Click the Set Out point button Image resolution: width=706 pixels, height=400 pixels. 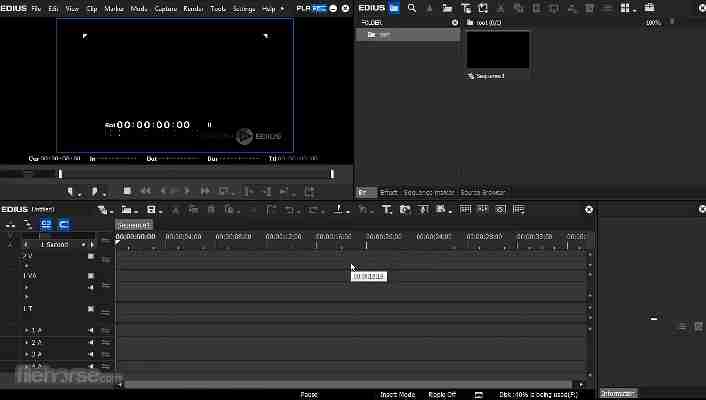[x=95, y=191]
